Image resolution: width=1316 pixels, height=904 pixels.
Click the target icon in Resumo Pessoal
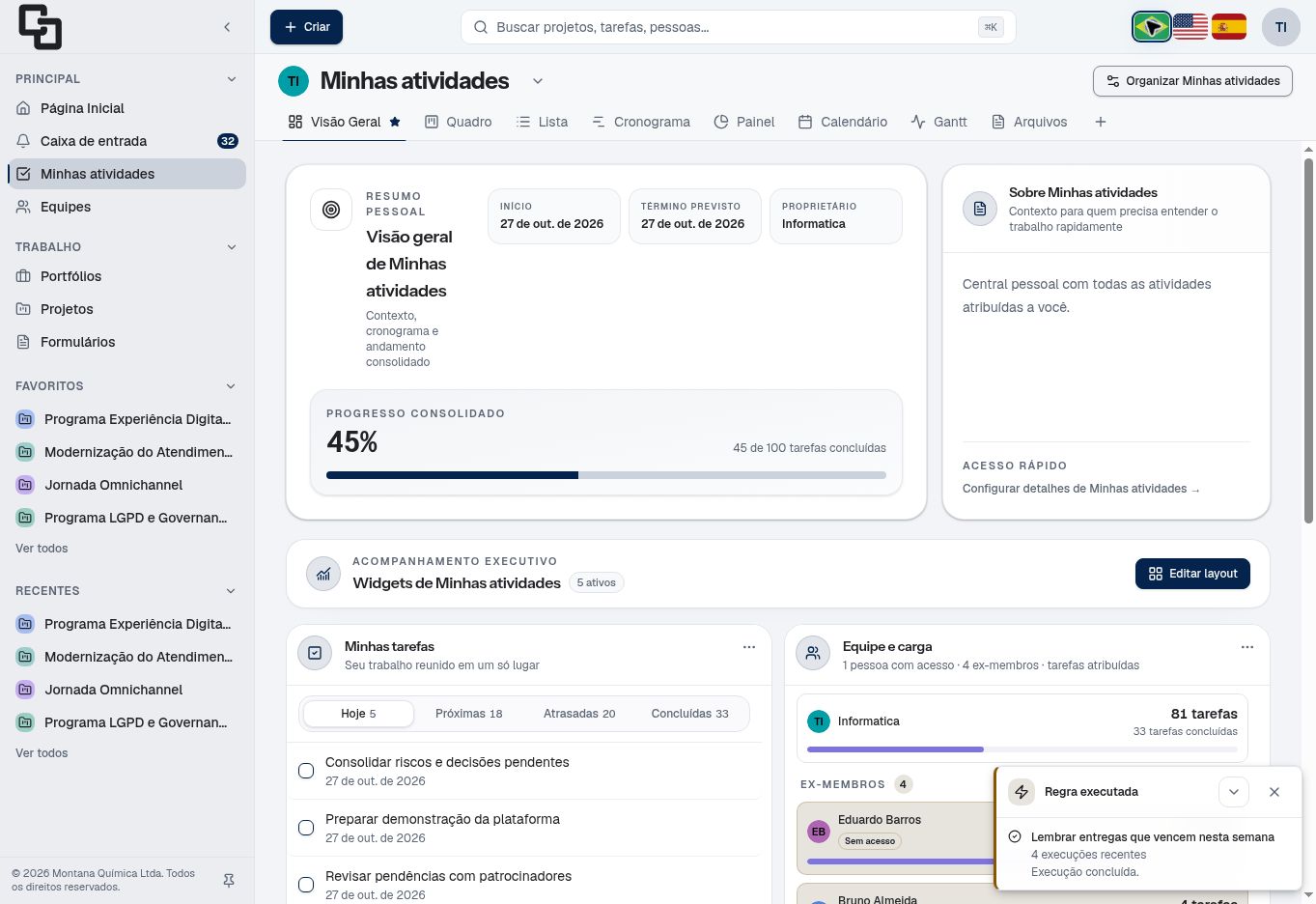pyautogui.click(x=331, y=210)
